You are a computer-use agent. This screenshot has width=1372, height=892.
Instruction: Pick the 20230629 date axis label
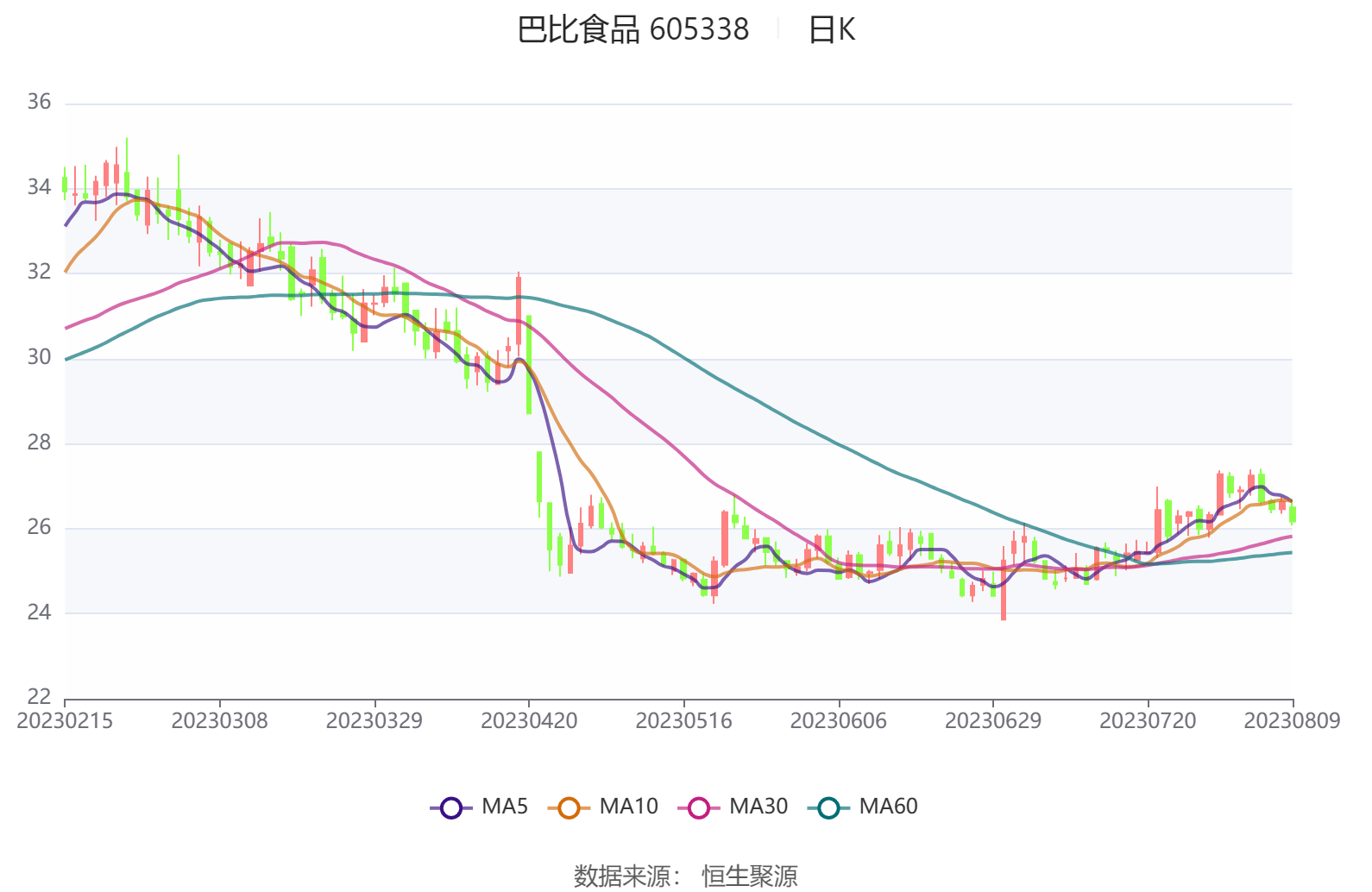993,721
